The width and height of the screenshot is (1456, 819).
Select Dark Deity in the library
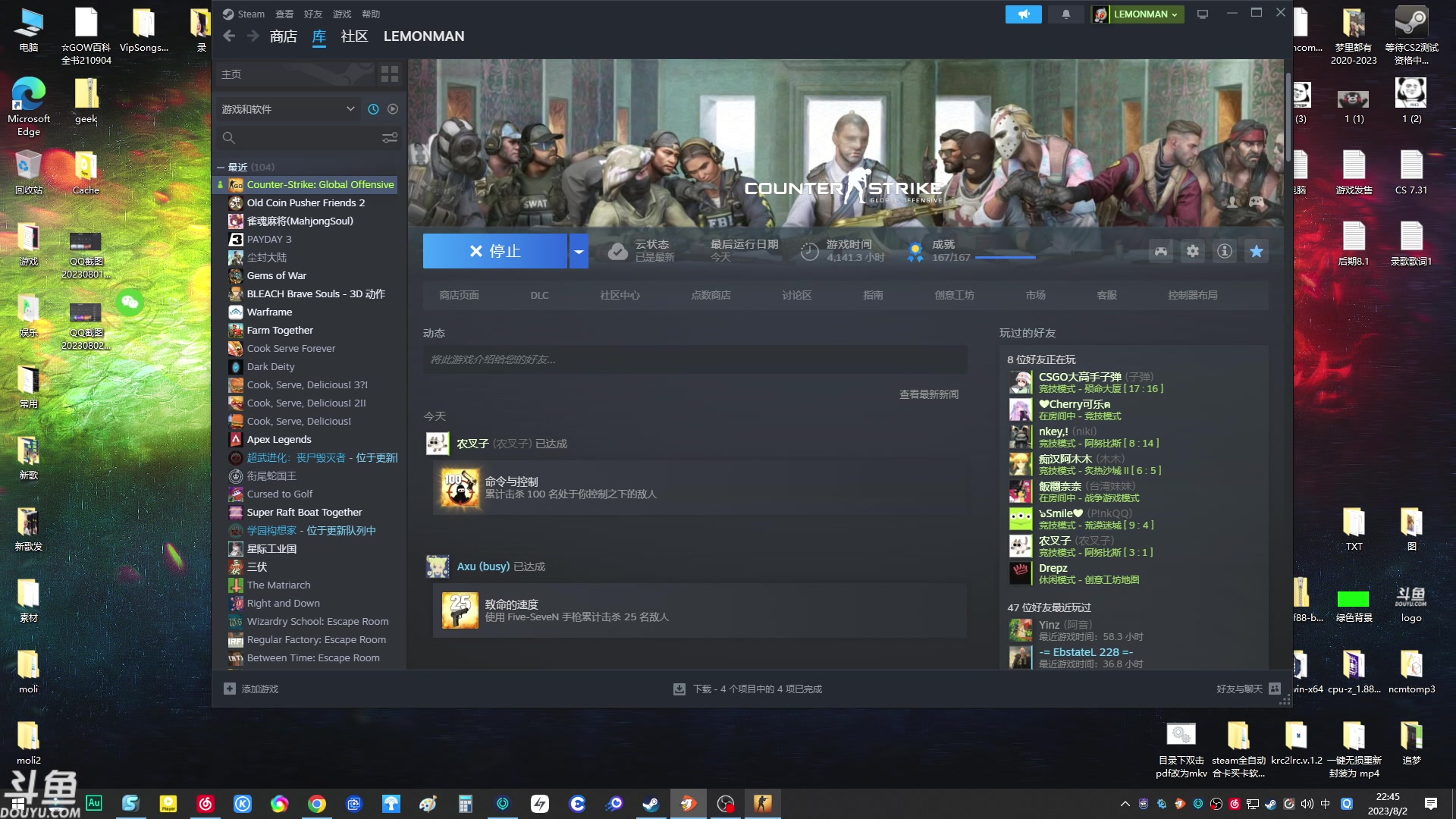271,366
